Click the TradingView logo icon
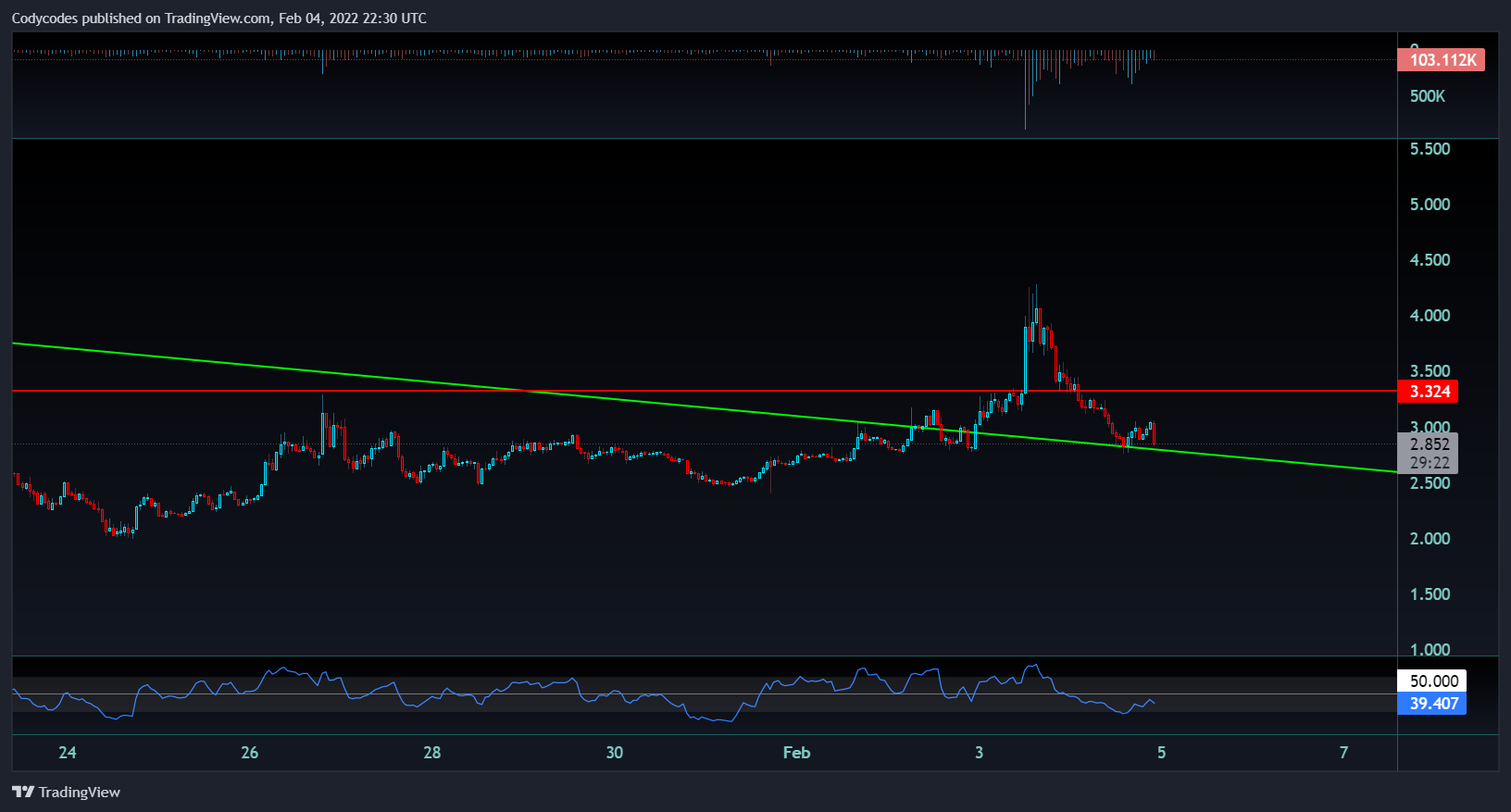Viewport: 1511px width, 812px height. click(x=23, y=792)
